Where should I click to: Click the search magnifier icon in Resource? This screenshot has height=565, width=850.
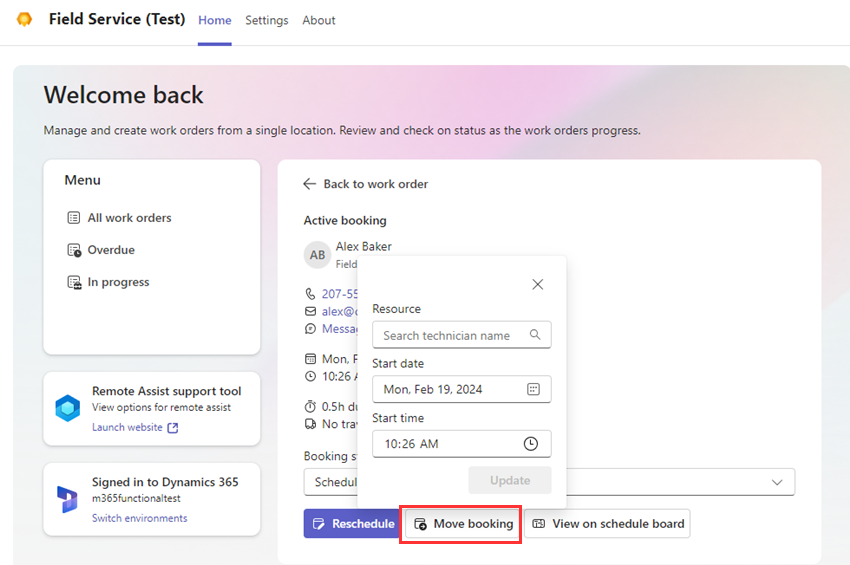(535, 335)
